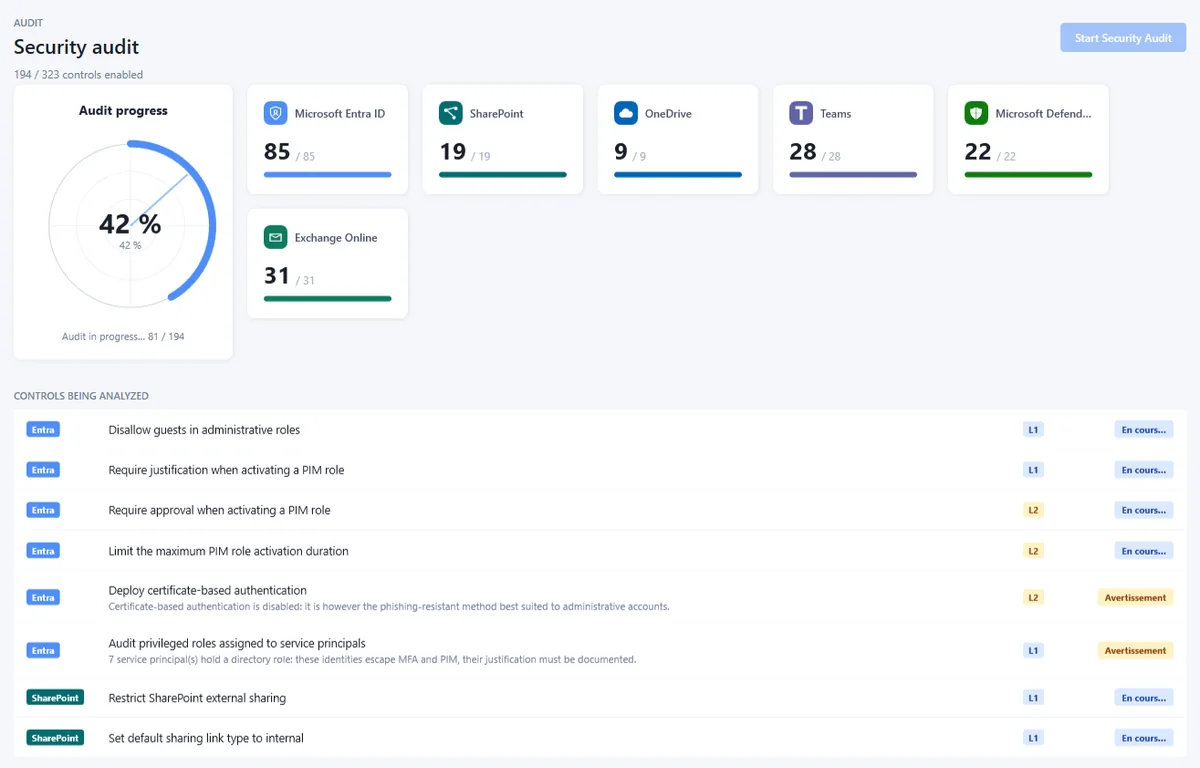Click 'En cours...' status for 'Set default sharing link'
The width and height of the screenshot is (1200, 768).
click(x=1144, y=738)
